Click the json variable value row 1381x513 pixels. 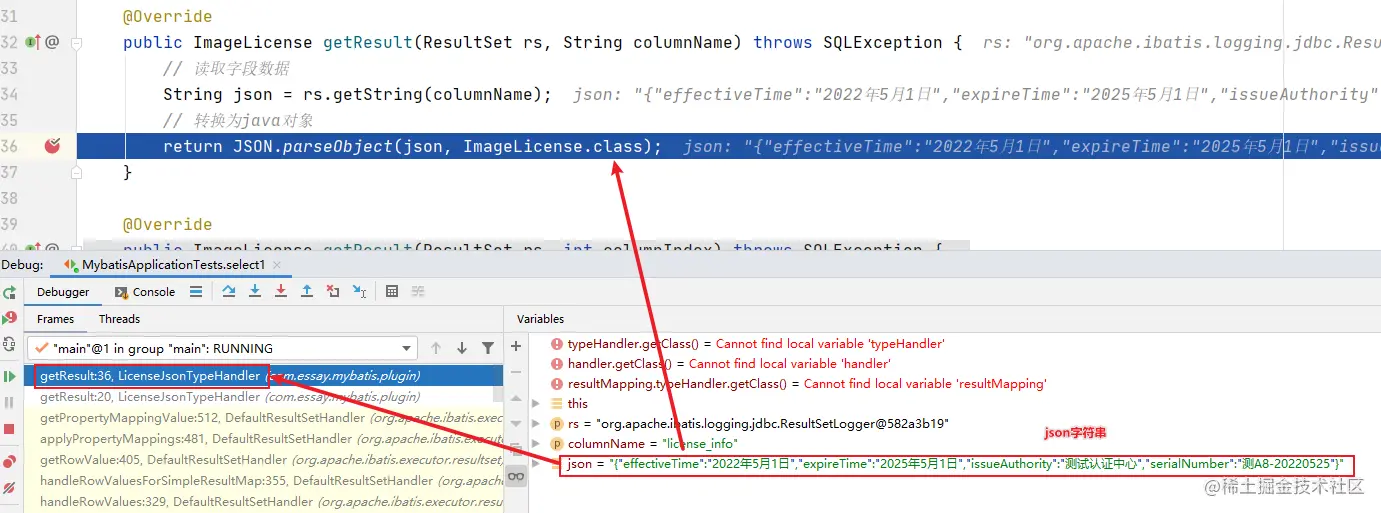coord(955,464)
